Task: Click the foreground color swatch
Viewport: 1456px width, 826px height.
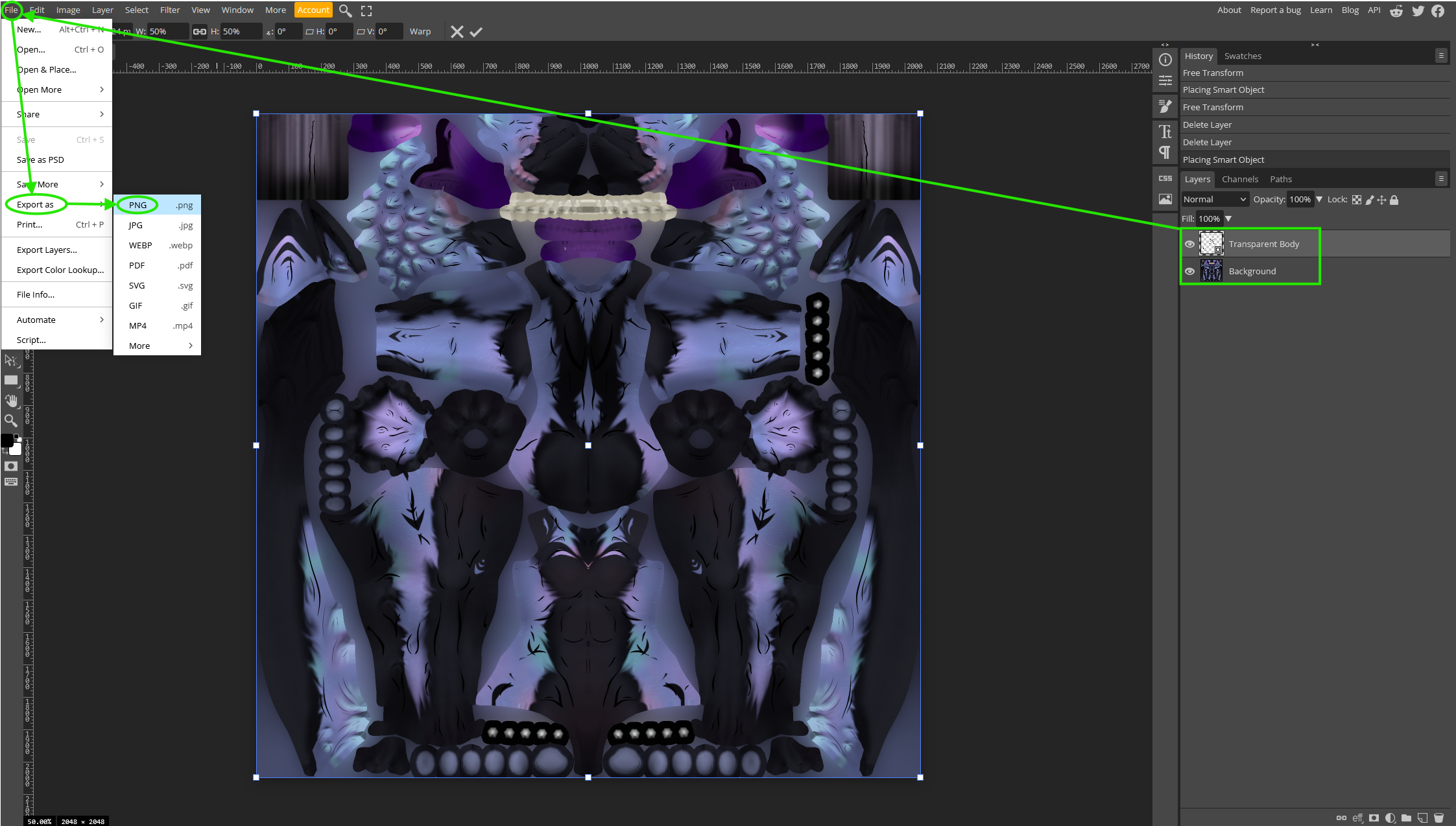Action: click(x=7, y=441)
